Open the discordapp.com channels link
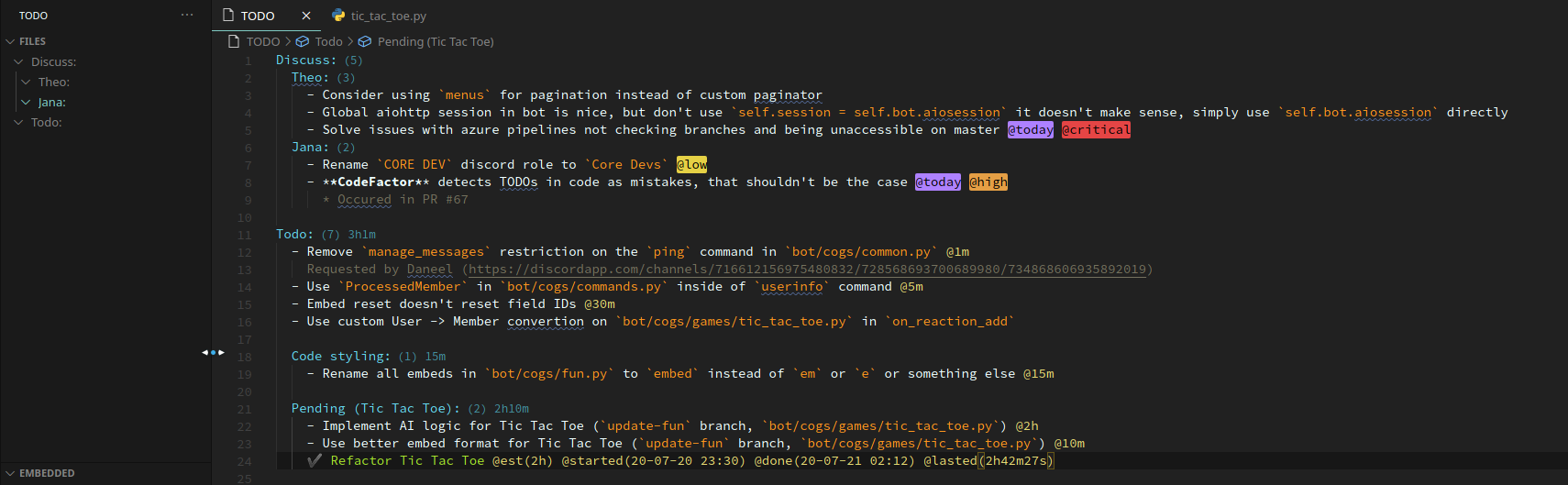Screen dimensions: 1568x485 tap(807, 270)
